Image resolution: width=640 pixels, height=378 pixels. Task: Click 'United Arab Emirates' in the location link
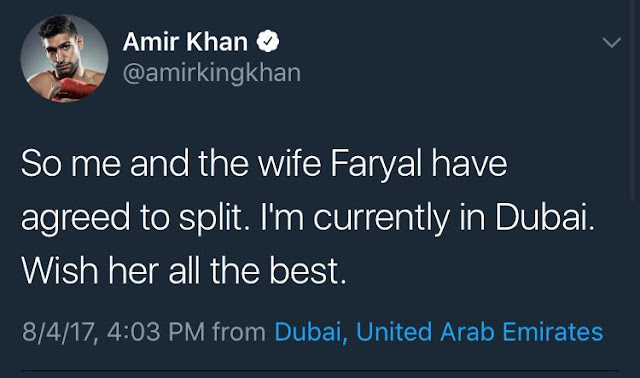[480, 331]
